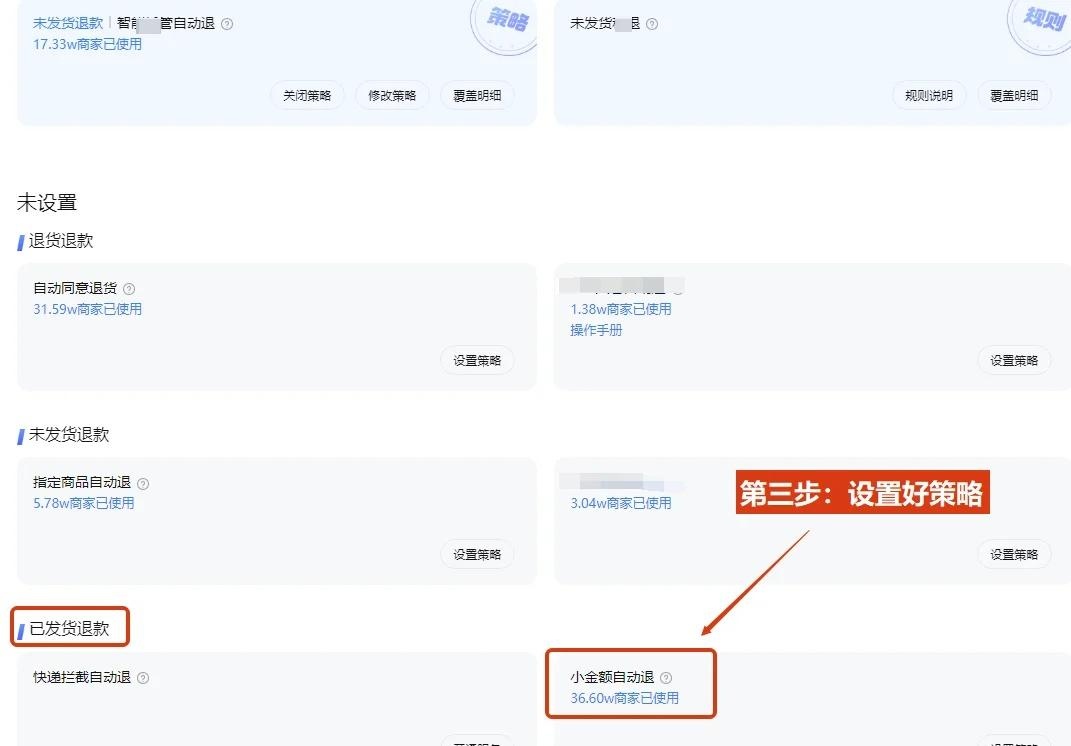Open 规则说明 button
This screenshot has width=1071, height=746.
pos(929,96)
